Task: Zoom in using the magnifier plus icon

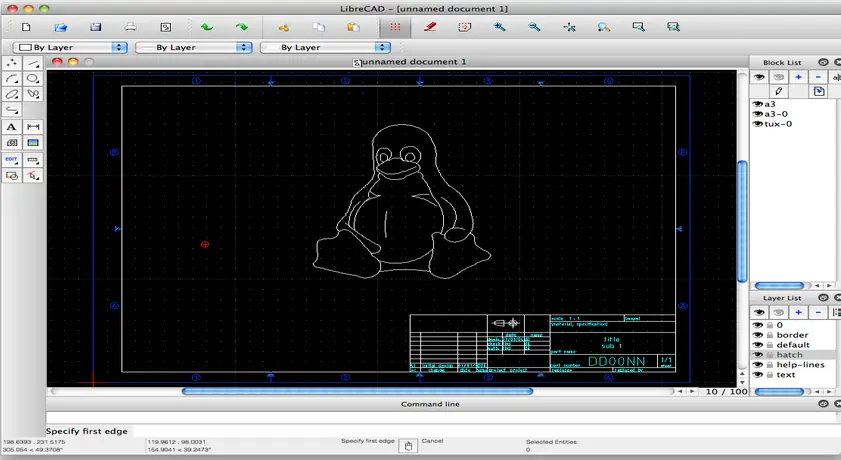Action: 499,27
